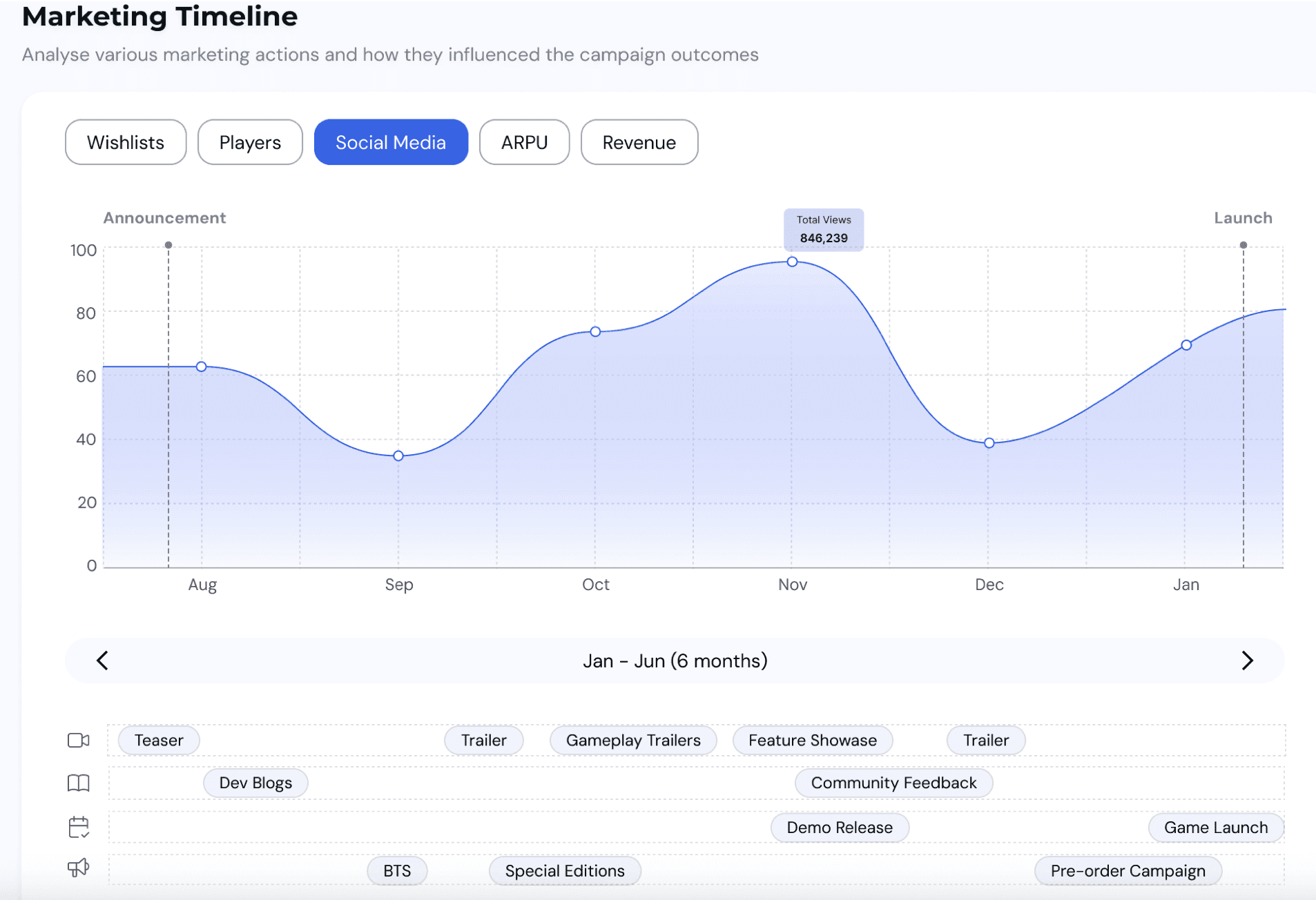Click the open book row icon
The height and width of the screenshot is (900, 1316).
point(79,783)
